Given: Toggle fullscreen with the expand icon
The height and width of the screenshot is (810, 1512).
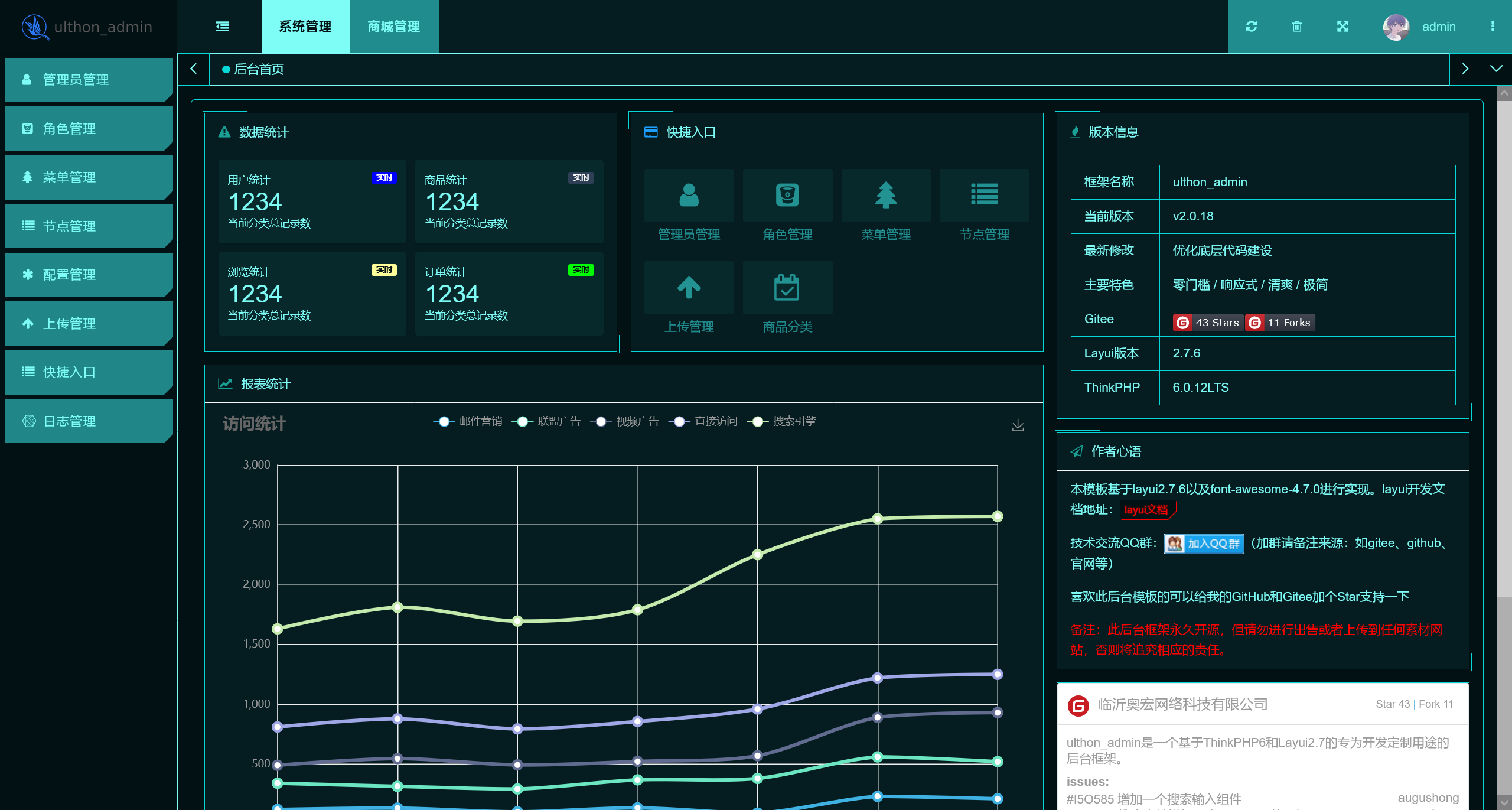Looking at the screenshot, I should click(1342, 27).
